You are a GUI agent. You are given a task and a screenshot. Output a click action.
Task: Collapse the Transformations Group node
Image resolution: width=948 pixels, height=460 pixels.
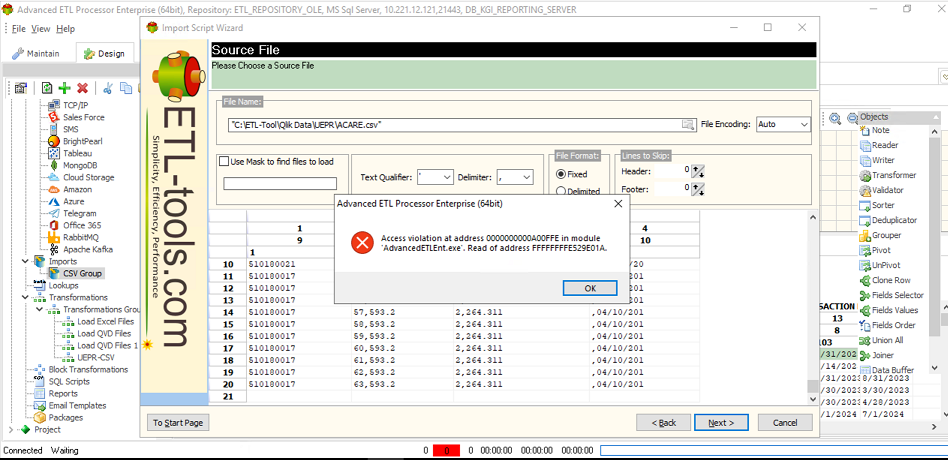pos(39,309)
